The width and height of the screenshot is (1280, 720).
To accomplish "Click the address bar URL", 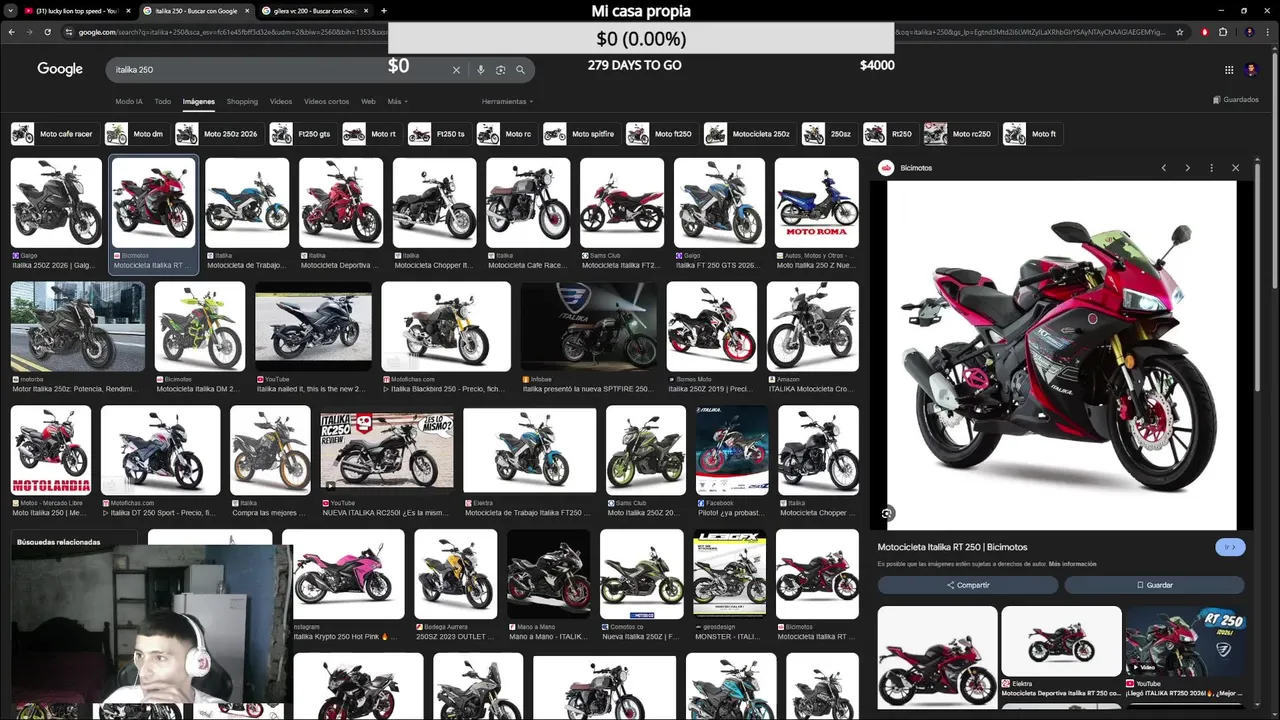I will tap(620, 32).
